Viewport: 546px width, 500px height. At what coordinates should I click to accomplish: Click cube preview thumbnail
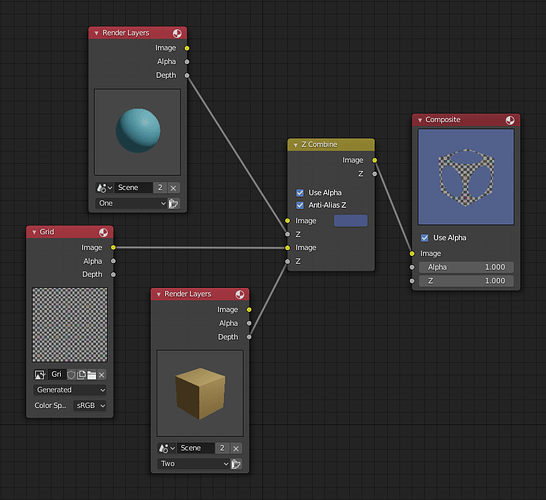200,393
